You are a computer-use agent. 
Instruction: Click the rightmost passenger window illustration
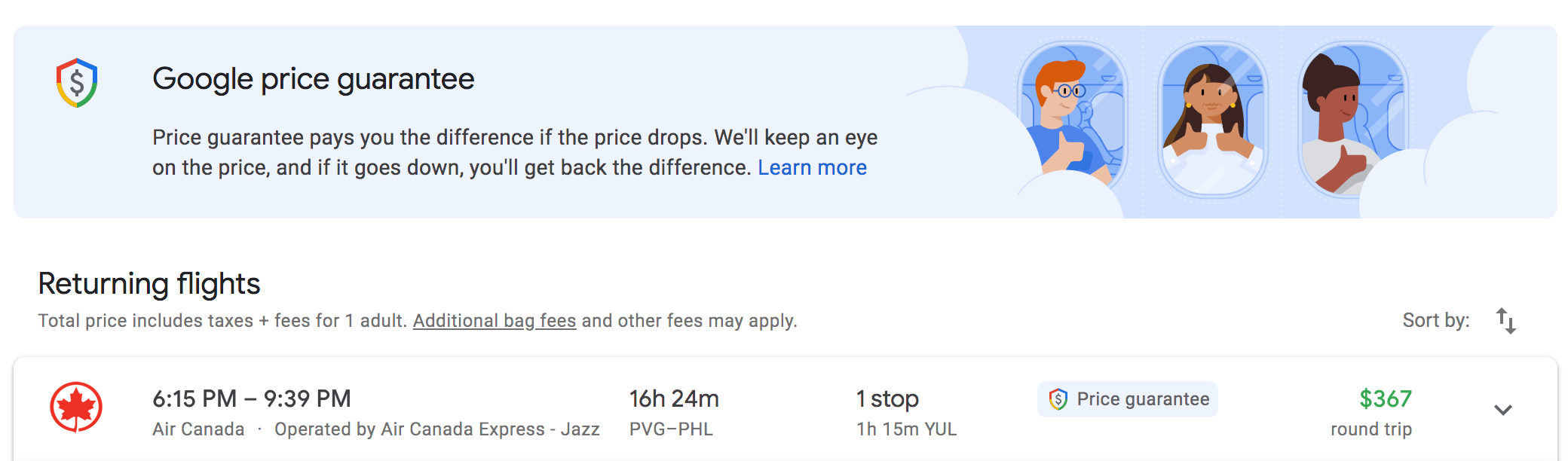click(1352, 119)
